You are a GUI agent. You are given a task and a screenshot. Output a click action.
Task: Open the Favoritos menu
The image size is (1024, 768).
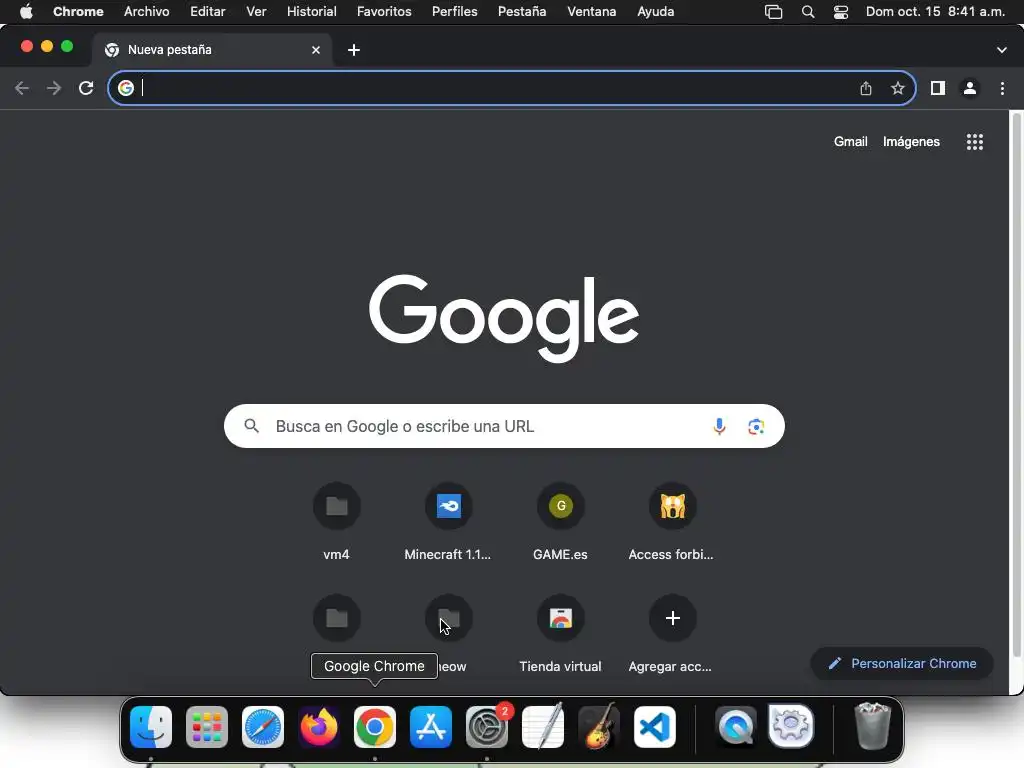coord(384,12)
